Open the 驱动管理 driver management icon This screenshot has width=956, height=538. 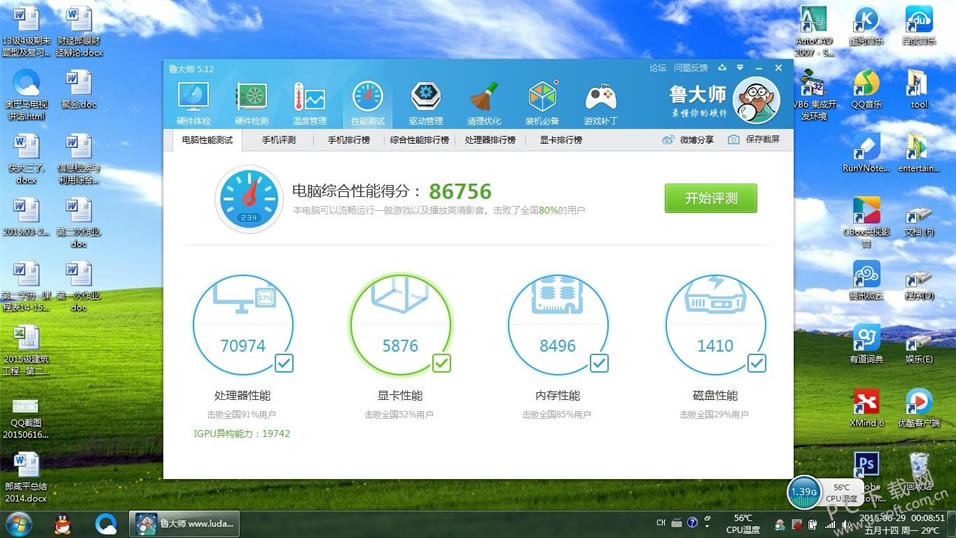426,103
